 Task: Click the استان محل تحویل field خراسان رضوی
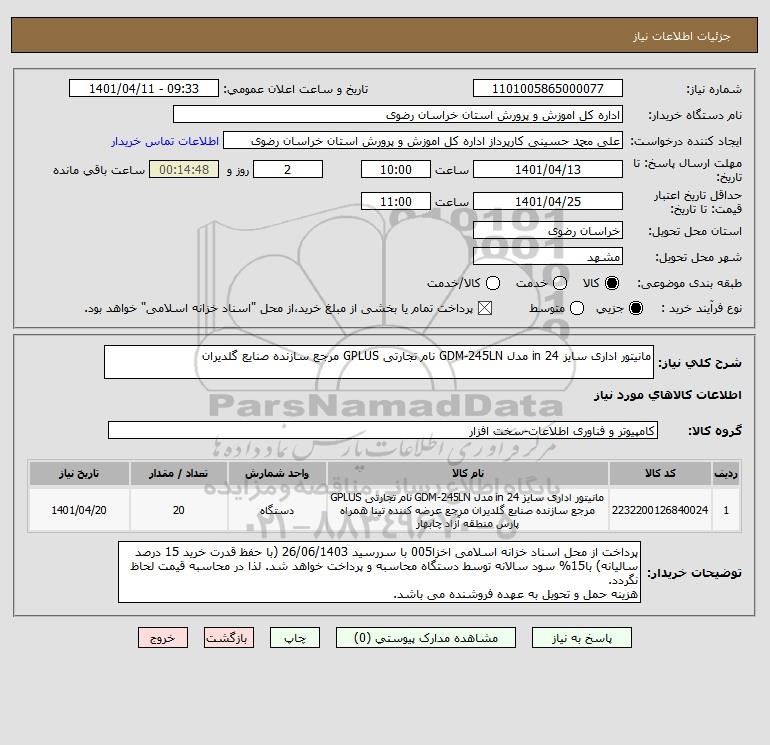pos(548,230)
